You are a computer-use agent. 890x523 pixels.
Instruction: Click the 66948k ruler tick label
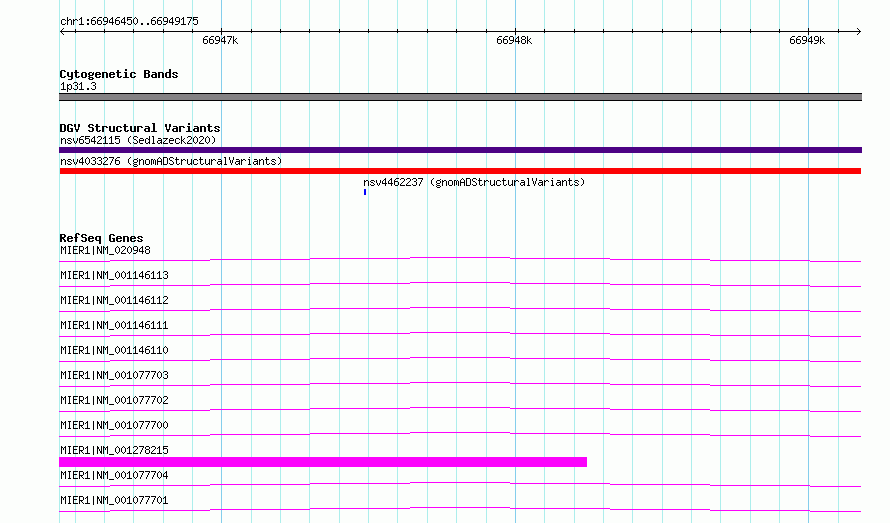[514, 40]
